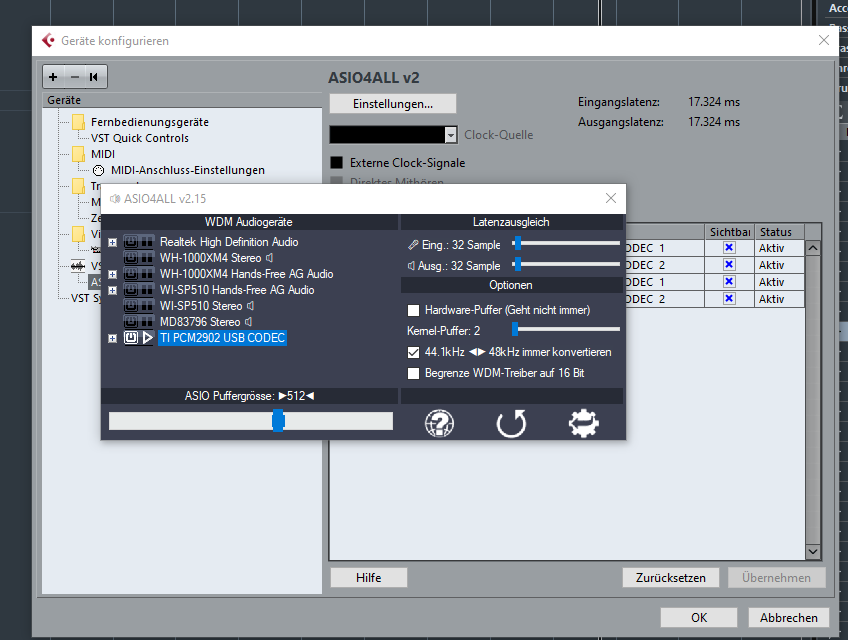Viewport: 848px width, 640px height.
Task: Click the circular reset arrow in ASIO4ALL
Action: point(511,423)
